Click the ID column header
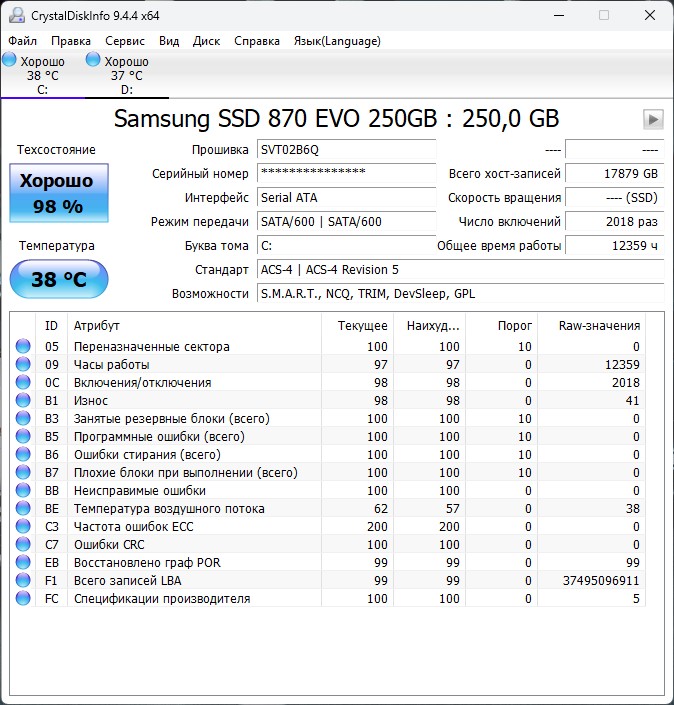The height and width of the screenshot is (705, 674). [51, 326]
